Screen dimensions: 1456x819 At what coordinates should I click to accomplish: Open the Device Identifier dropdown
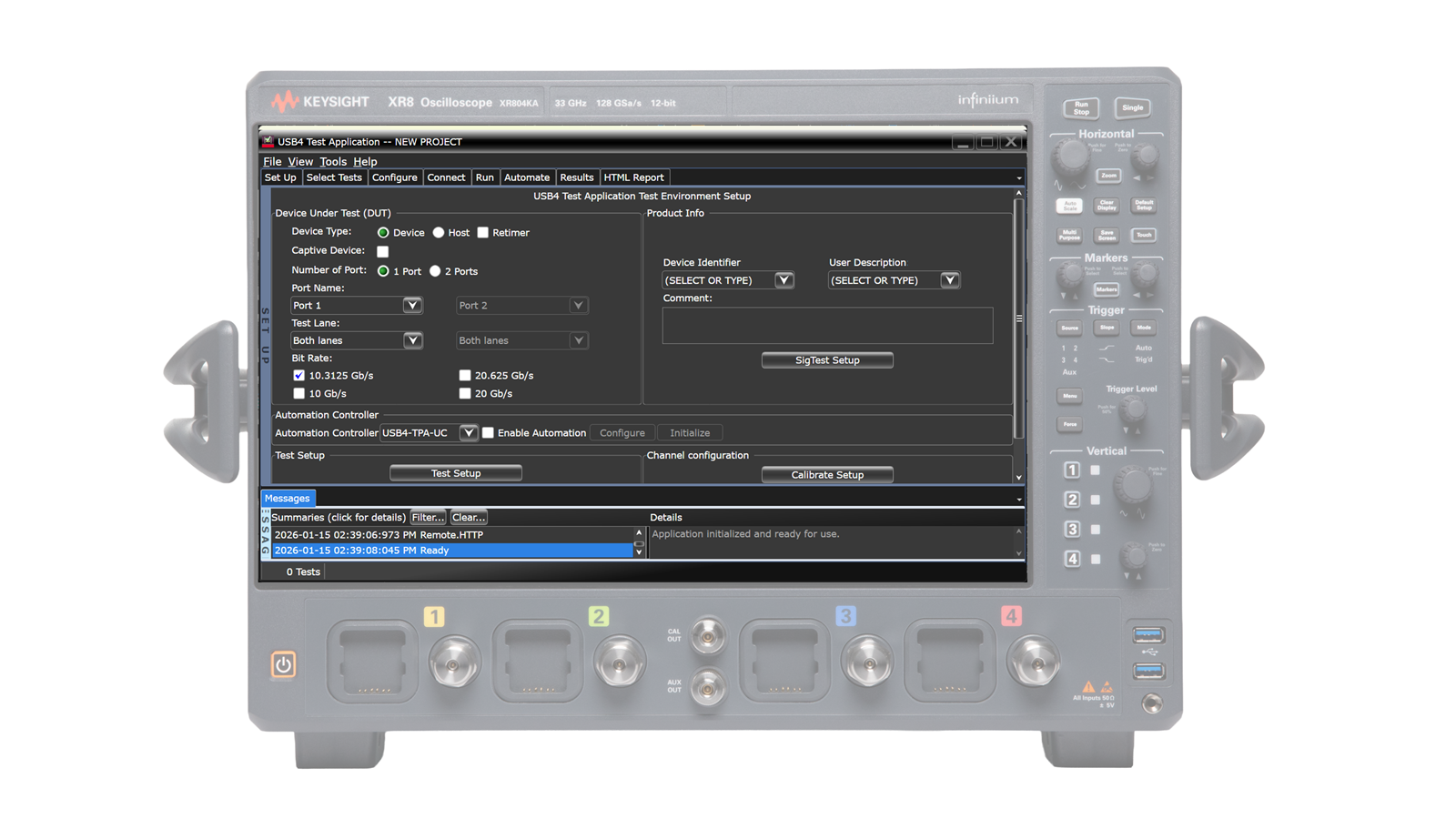point(784,280)
